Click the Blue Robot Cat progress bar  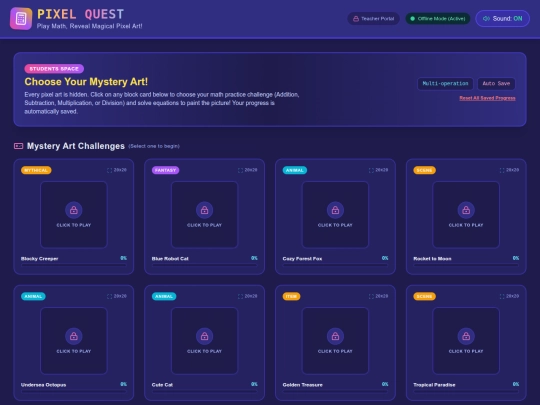point(205,265)
